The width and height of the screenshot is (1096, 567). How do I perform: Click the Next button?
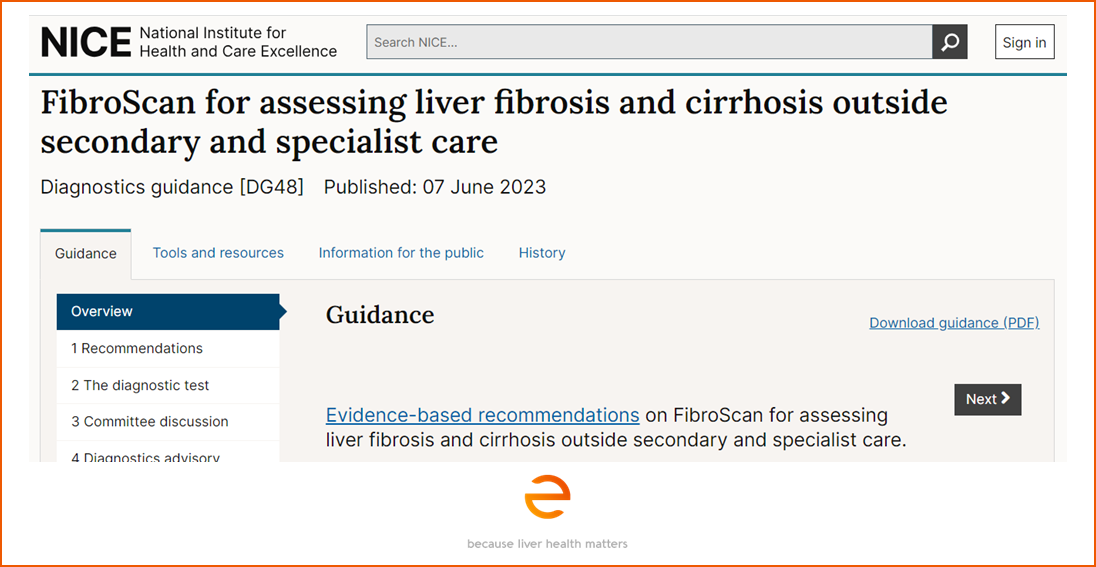click(x=988, y=399)
